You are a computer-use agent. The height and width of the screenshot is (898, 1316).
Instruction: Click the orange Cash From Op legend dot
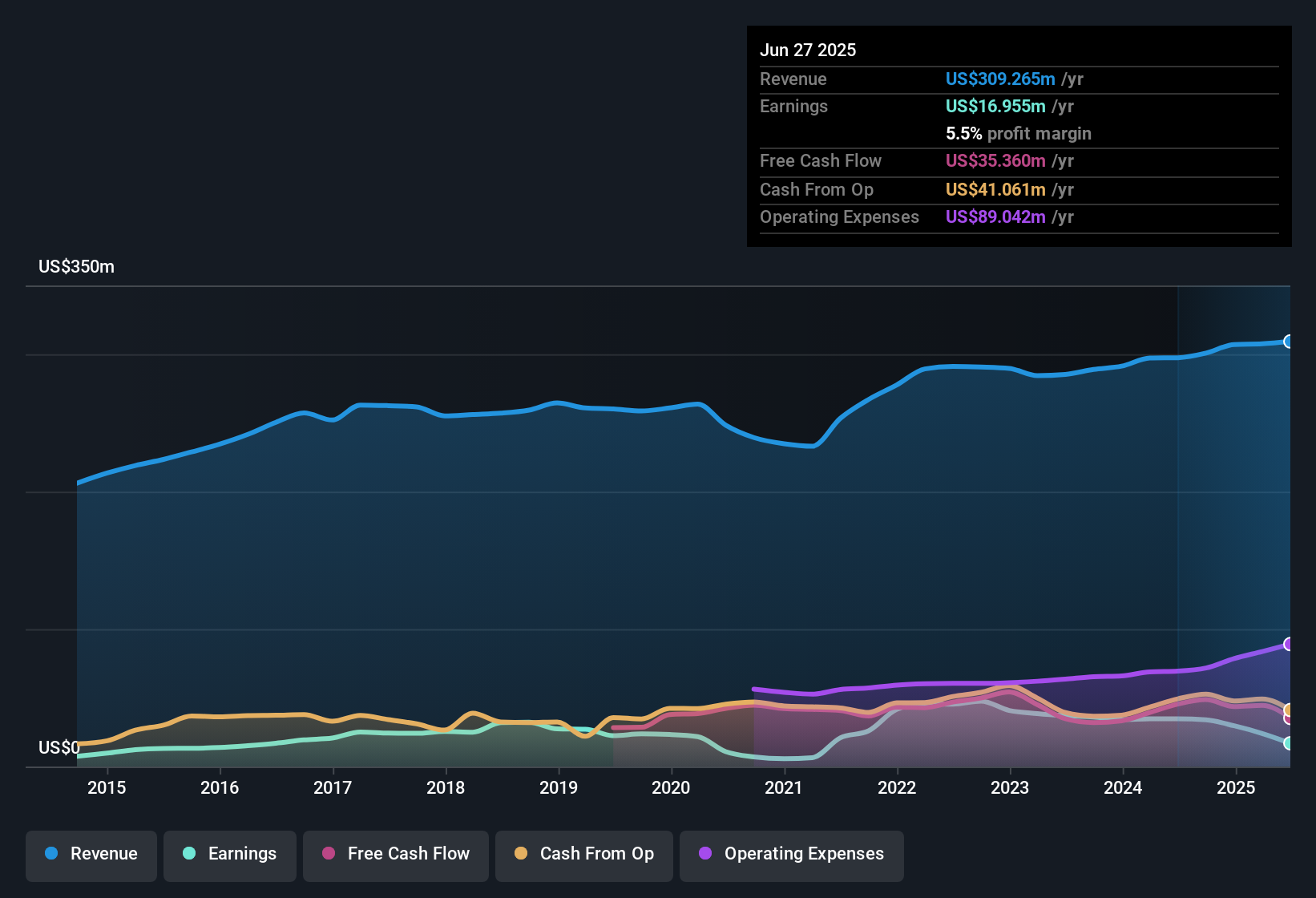tap(521, 853)
